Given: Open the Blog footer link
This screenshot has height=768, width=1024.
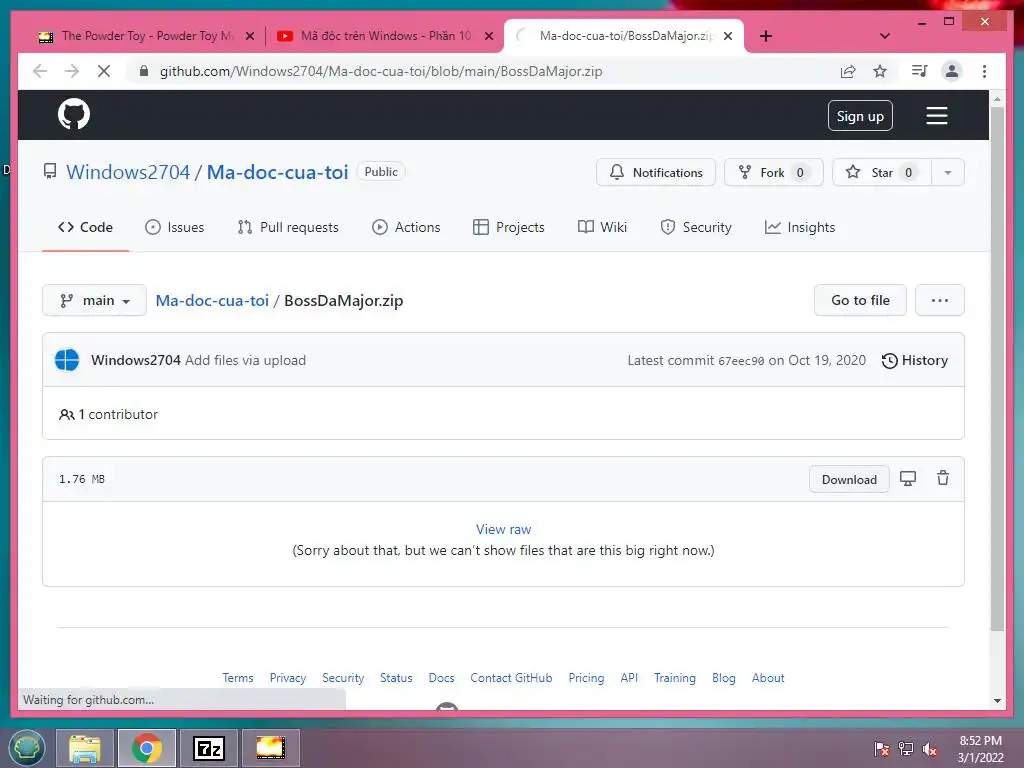Looking at the screenshot, I should pyautogui.click(x=724, y=678).
